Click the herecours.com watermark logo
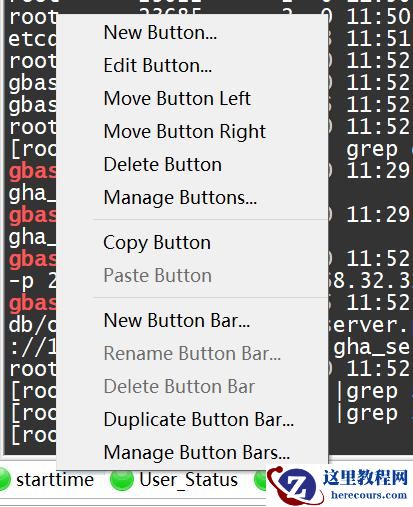The image size is (413, 507). pos(339,486)
